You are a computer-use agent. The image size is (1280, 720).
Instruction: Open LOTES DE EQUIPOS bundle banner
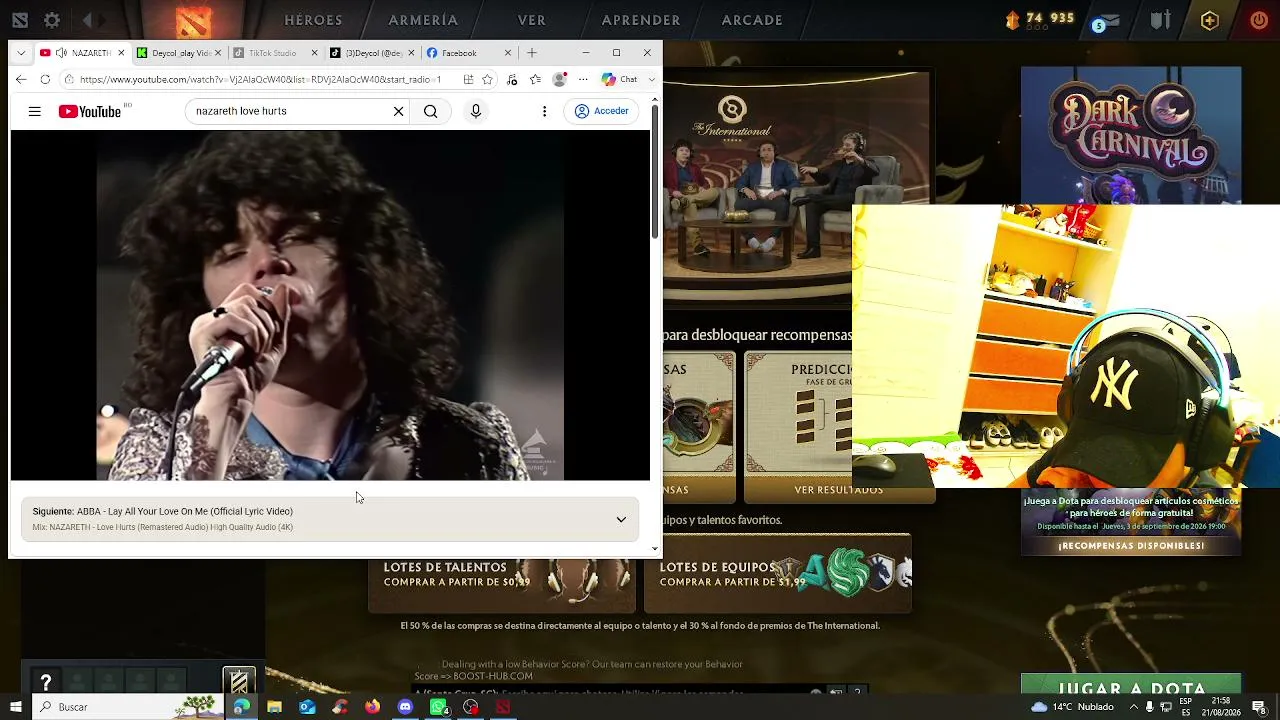pyautogui.click(x=778, y=573)
